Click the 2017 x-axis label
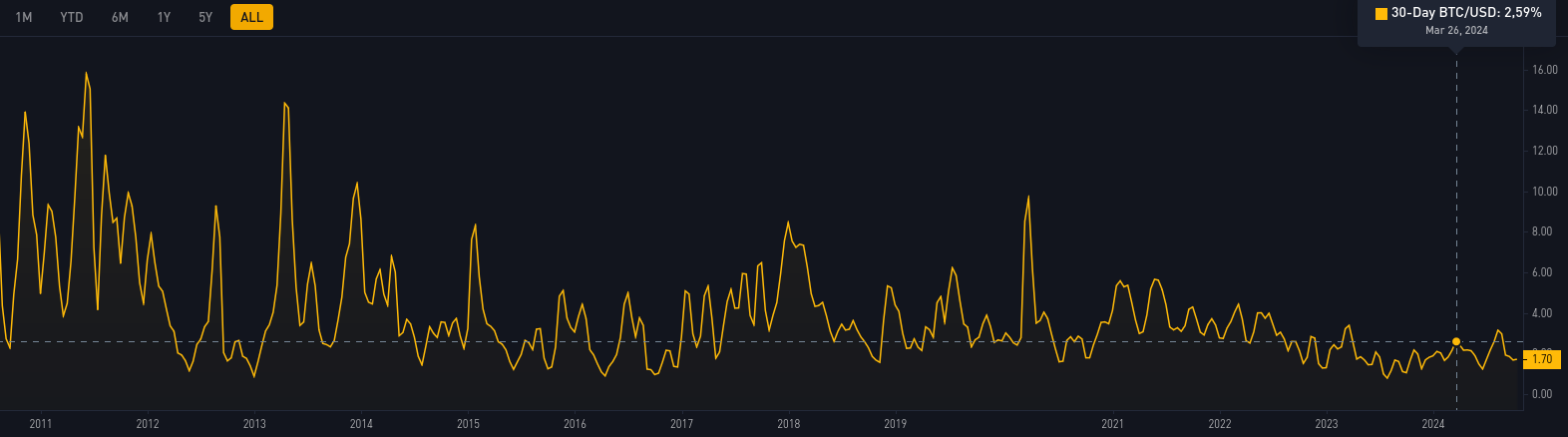The image size is (1568, 437). (x=681, y=424)
